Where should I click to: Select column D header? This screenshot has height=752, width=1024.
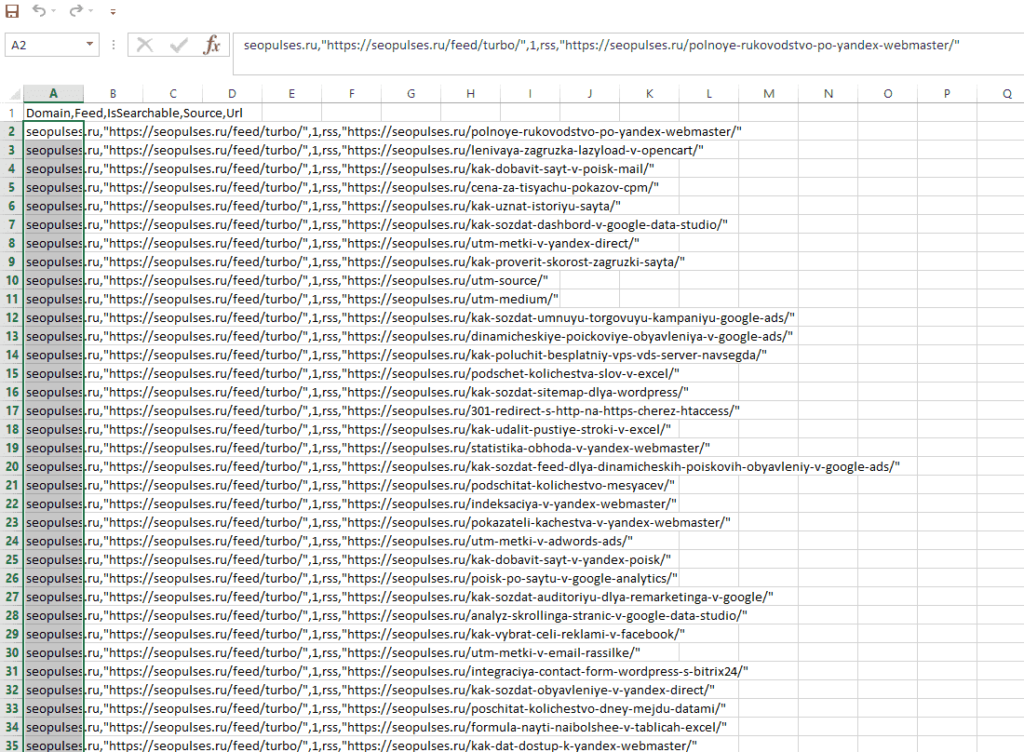[232, 94]
